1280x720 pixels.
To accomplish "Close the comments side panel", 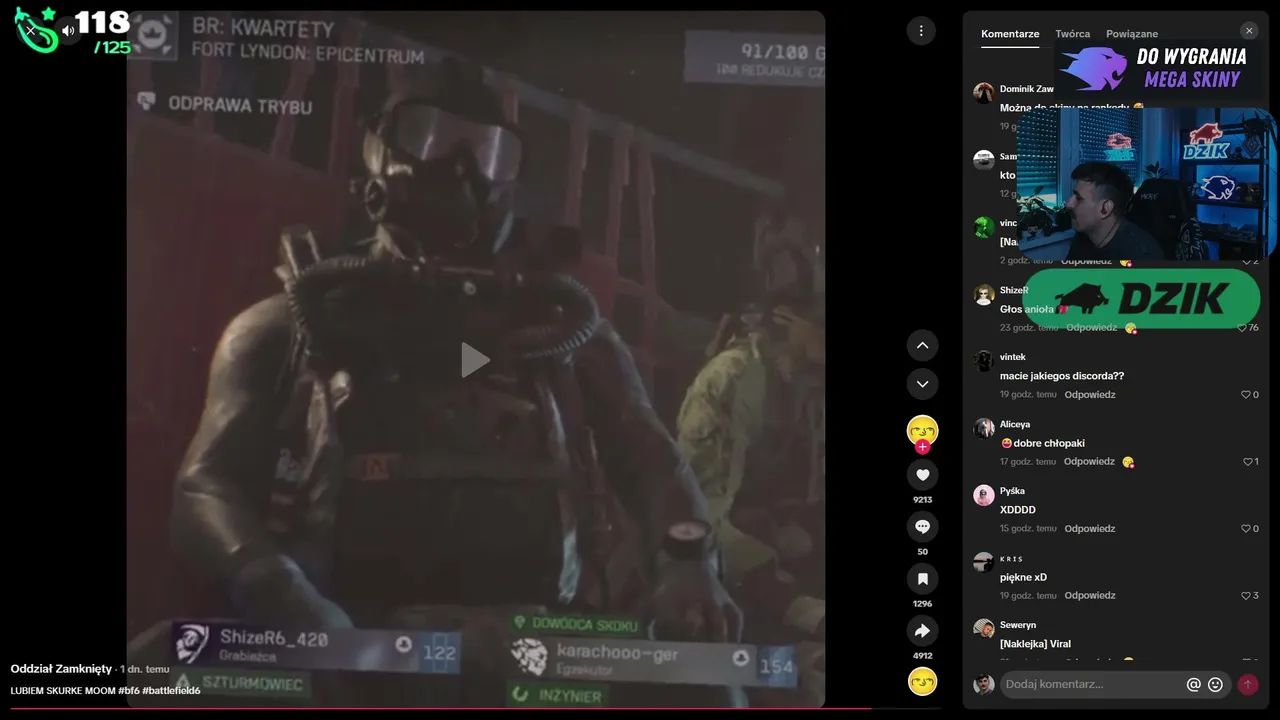I will pos(1249,31).
